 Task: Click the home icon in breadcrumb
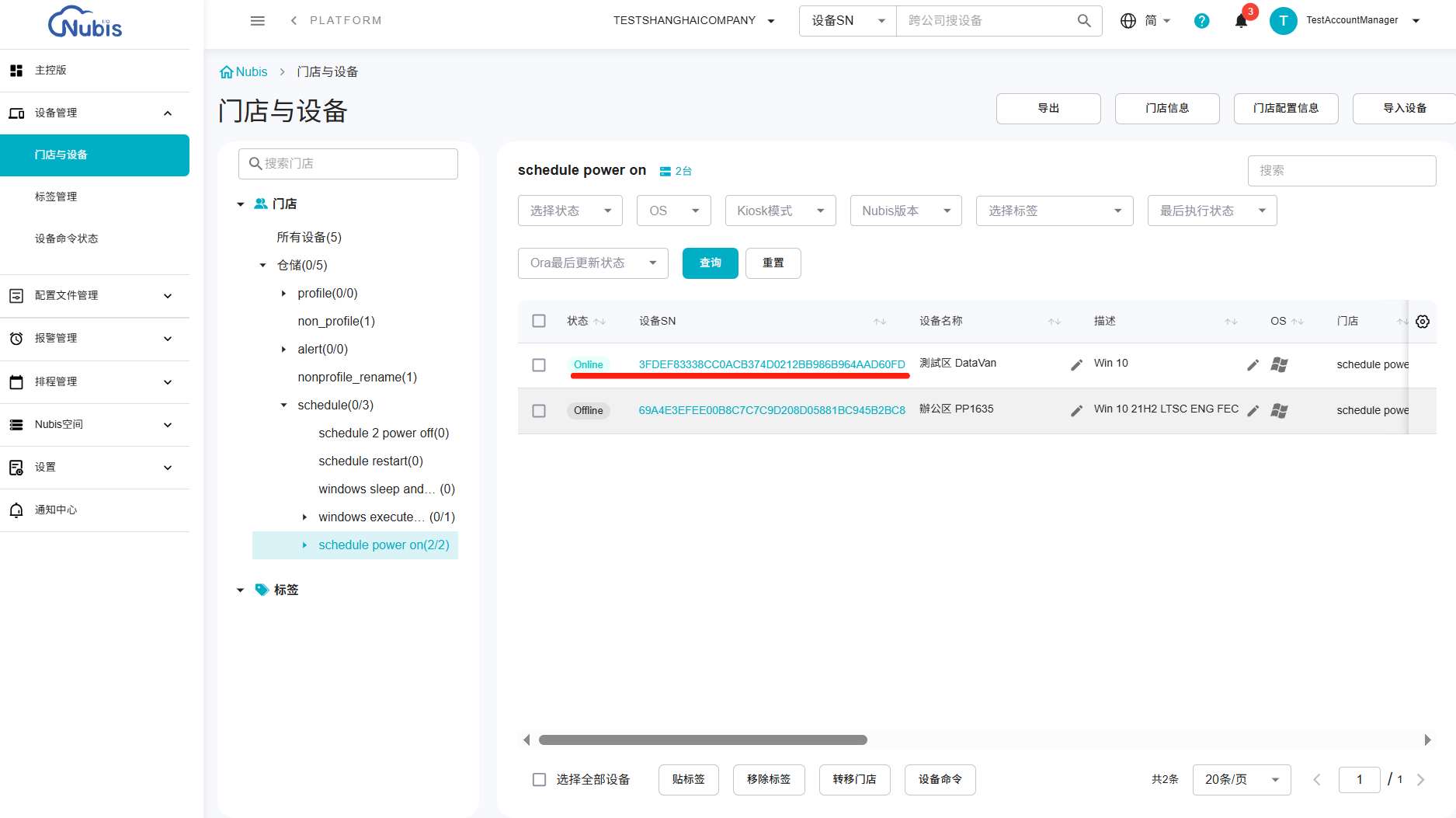227,72
